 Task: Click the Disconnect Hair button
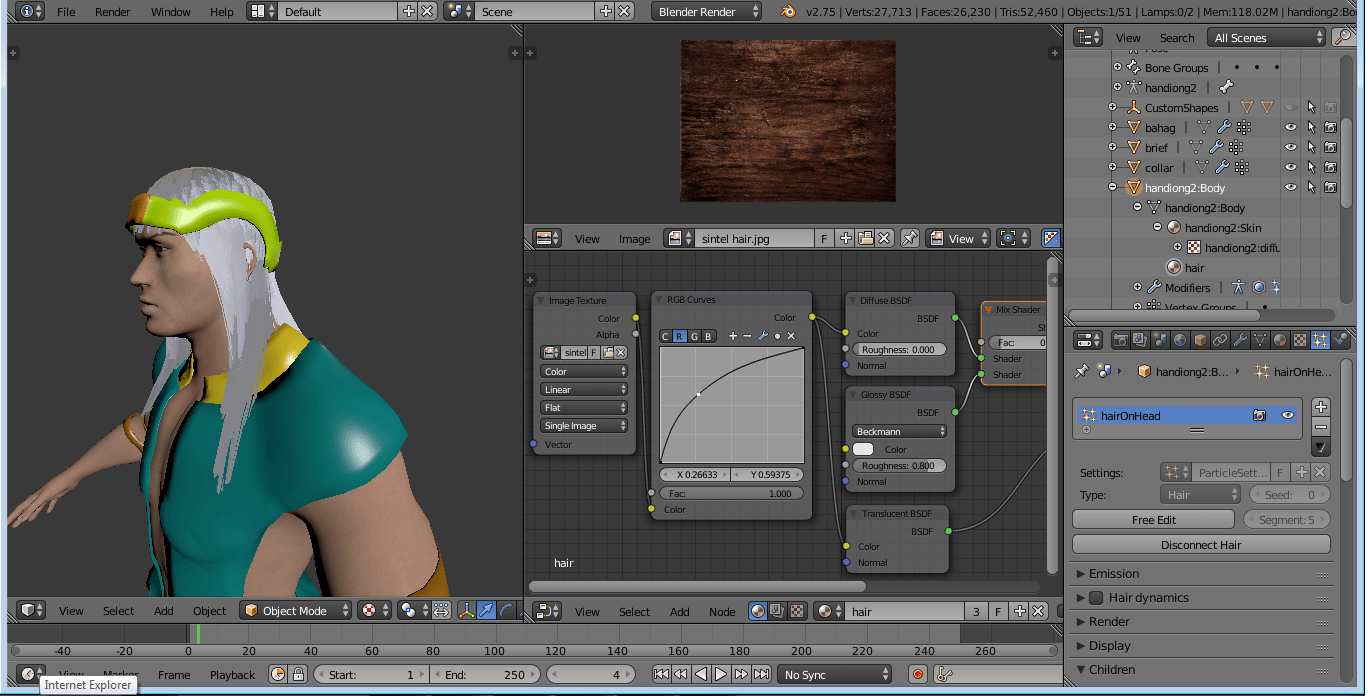pos(1201,545)
